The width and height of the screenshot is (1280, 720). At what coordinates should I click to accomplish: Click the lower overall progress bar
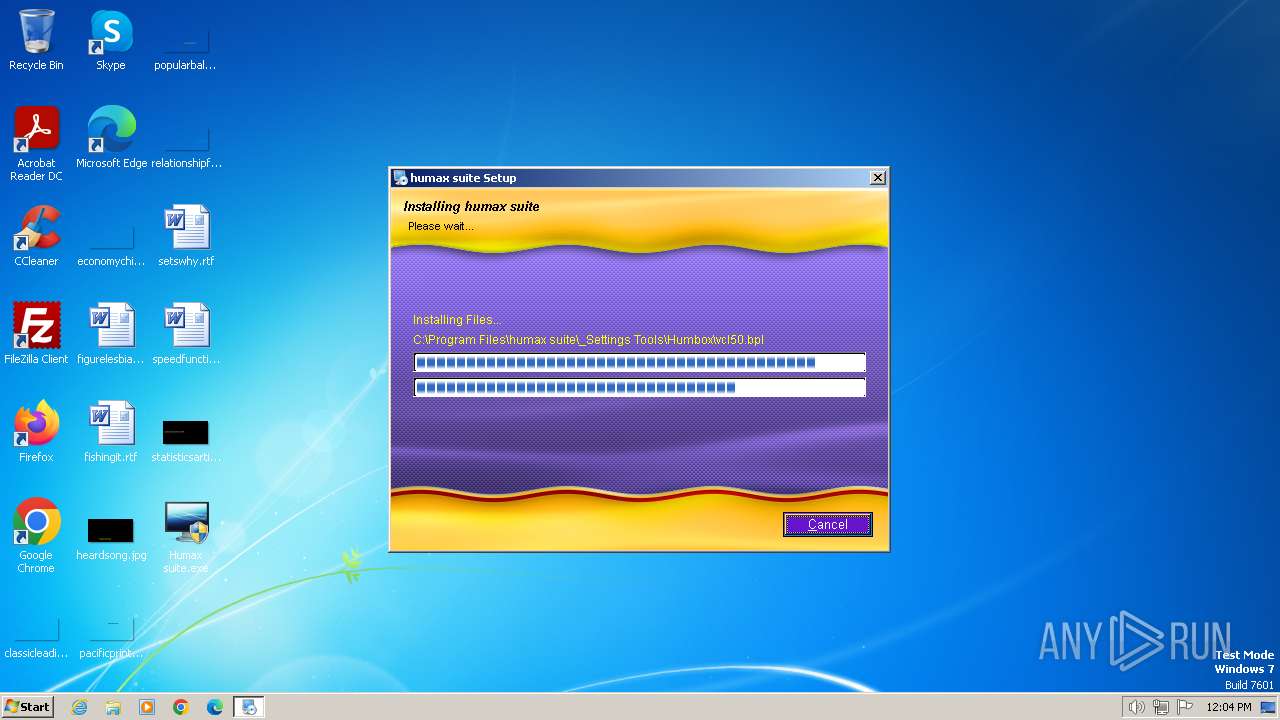coord(640,387)
